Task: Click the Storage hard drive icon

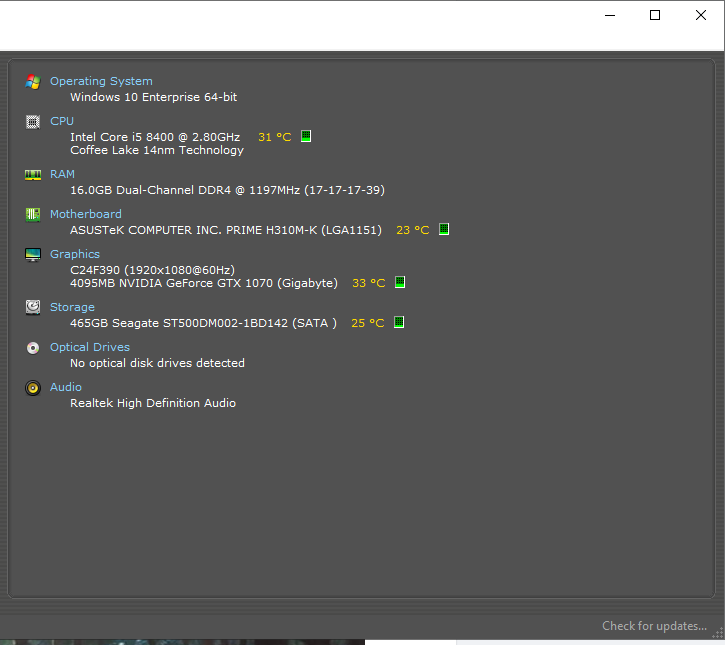Action: 33,307
